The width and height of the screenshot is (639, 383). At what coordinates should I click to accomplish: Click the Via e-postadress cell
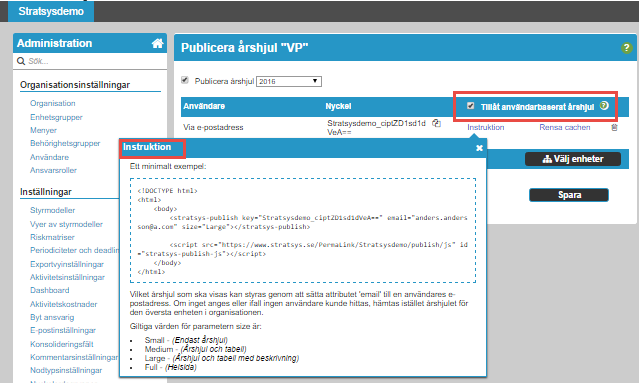(213, 127)
